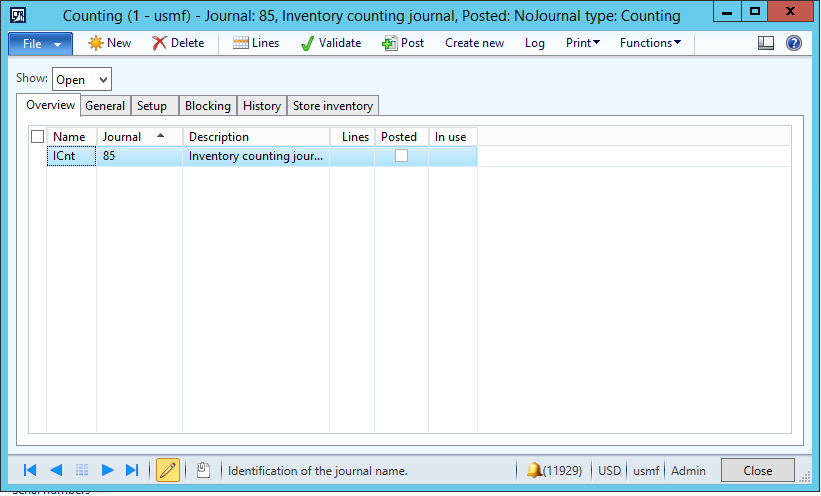Open journal Lines from toolbar
This screenshot has width=821, height=496.
(241, 43)
